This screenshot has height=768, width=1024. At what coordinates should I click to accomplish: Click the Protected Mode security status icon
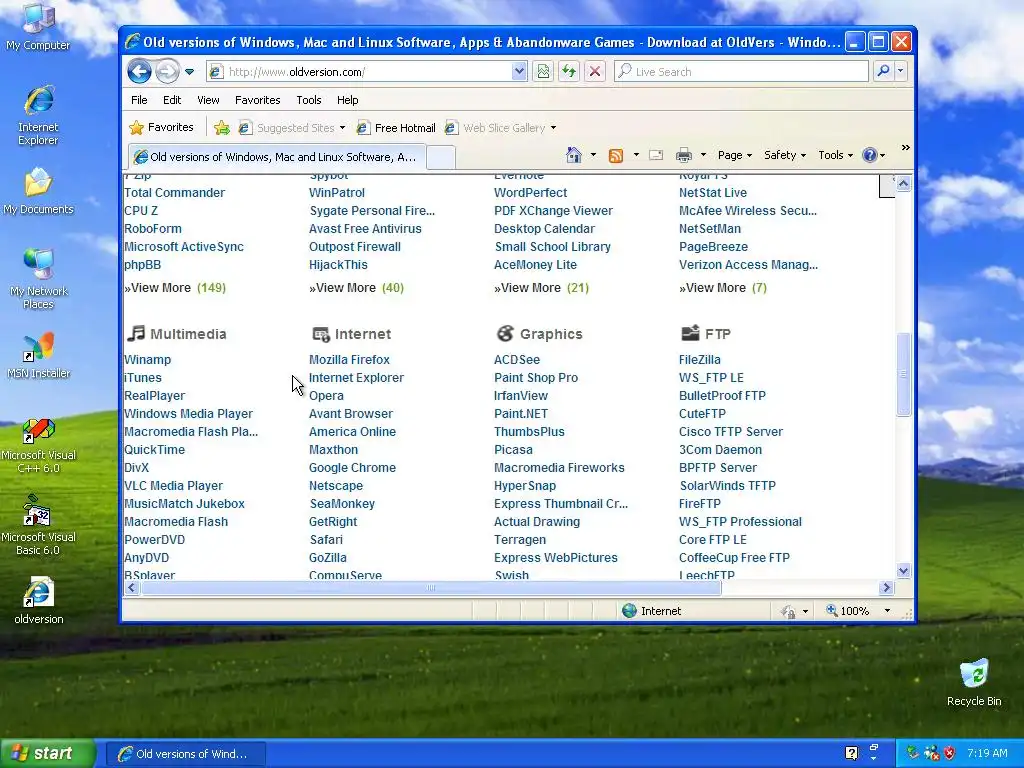pyautogui.click(x=788, y=611)
